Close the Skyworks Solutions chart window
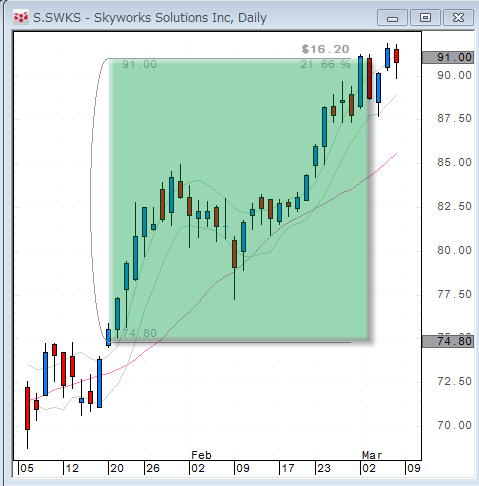Viewport: 479px width, 486px height. point(459,18)
